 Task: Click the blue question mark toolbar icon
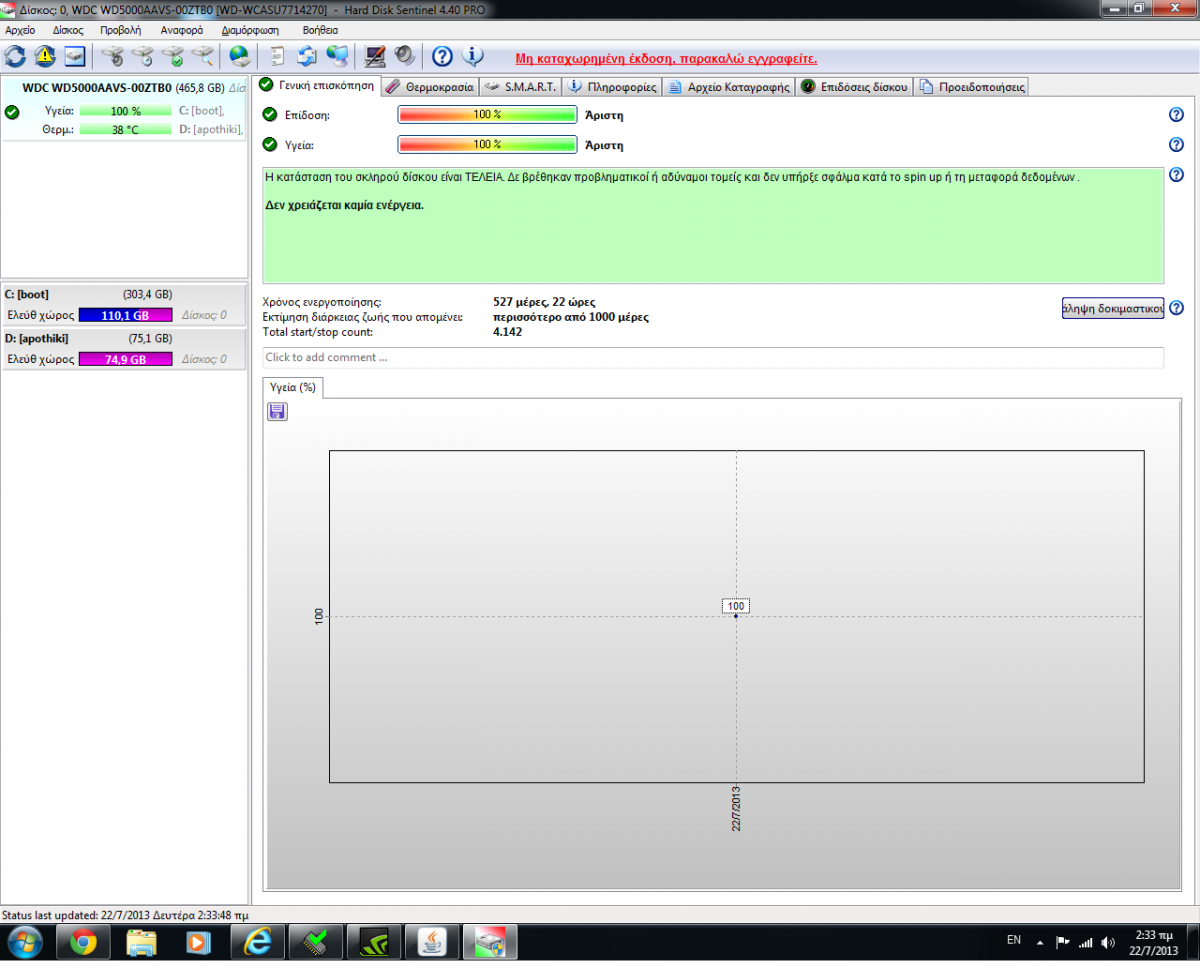click(442, 56)
